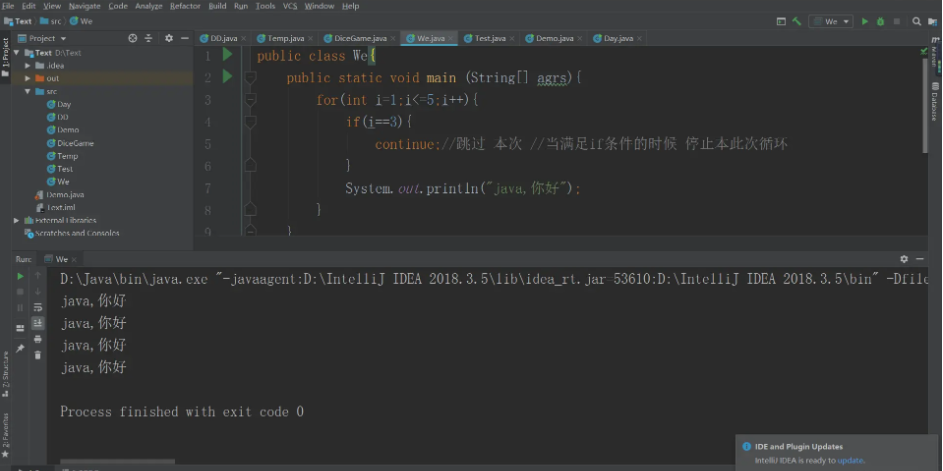Toggle the 1: Project tool window button

tap(5, 57)
